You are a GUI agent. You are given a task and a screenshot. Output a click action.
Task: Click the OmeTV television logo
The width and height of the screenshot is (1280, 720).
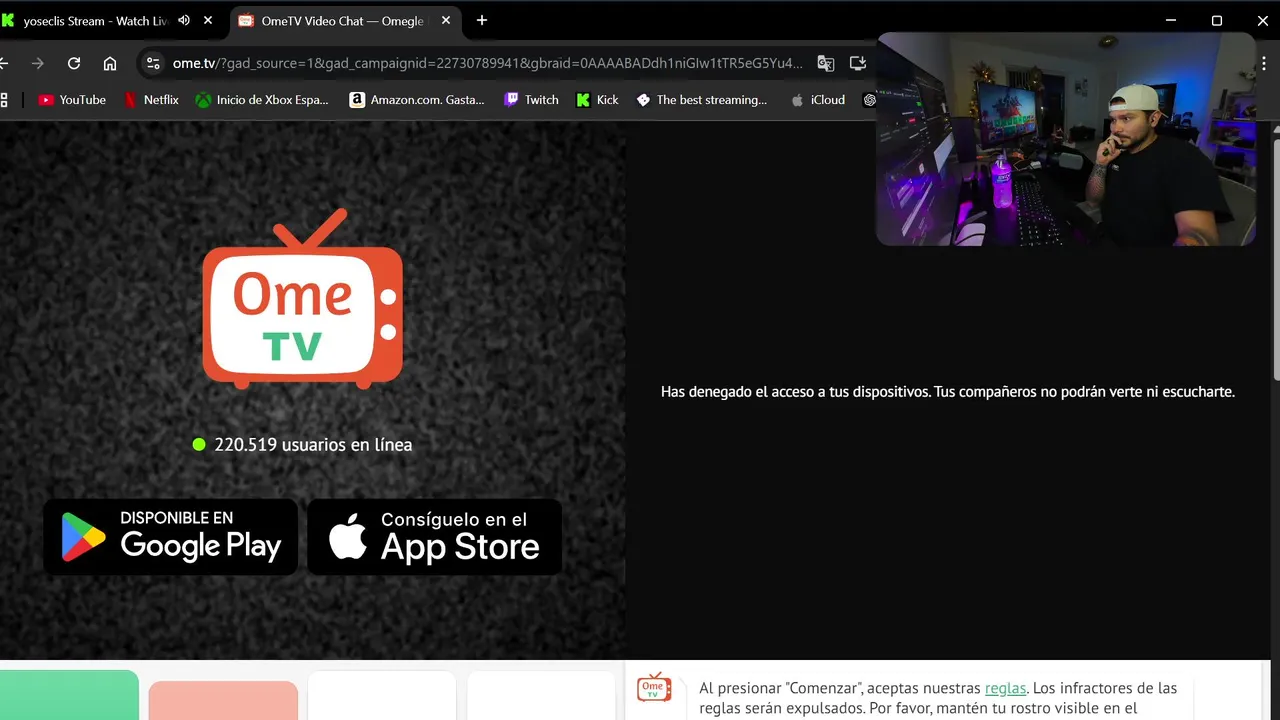(302, 299)
